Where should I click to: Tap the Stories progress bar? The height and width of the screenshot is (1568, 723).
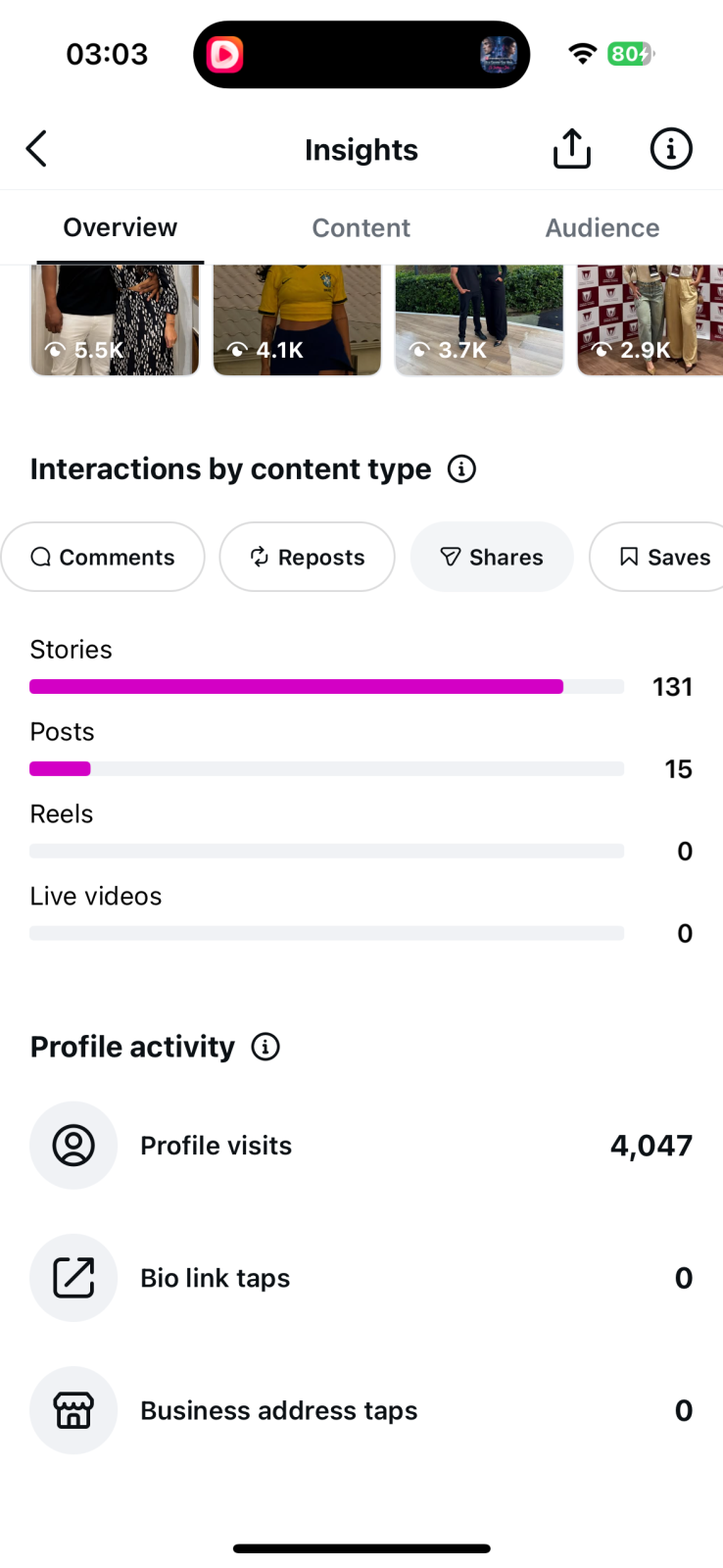[326, 687]
